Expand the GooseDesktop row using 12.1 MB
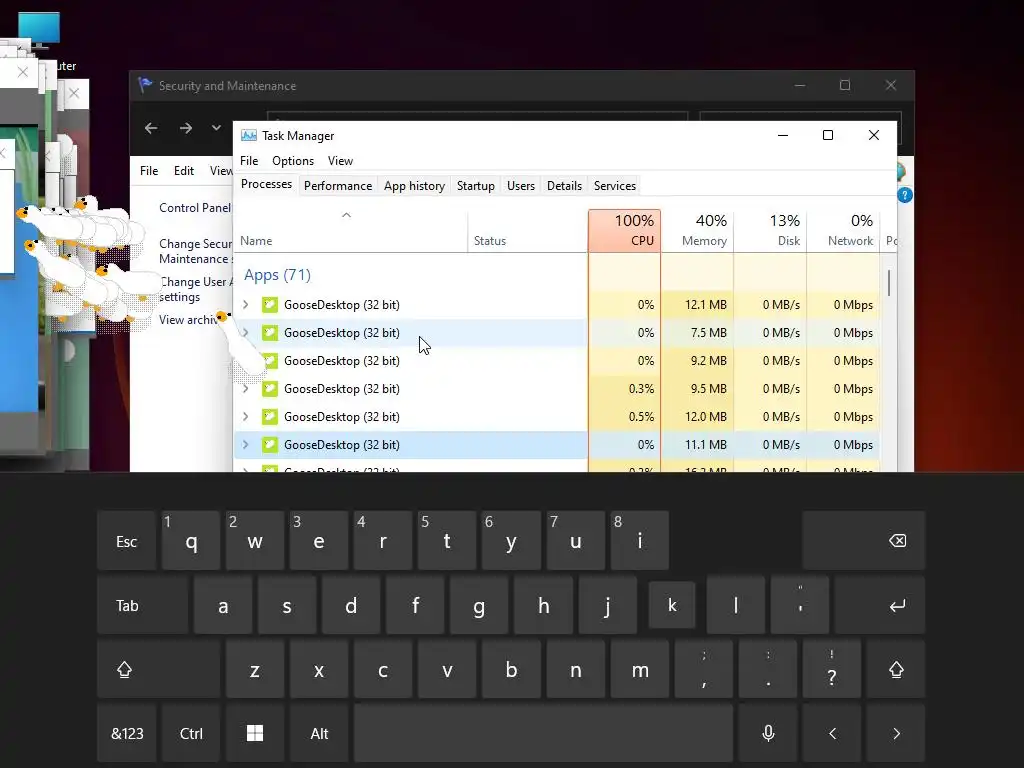 pyautogui.click(x=246, y=304)
